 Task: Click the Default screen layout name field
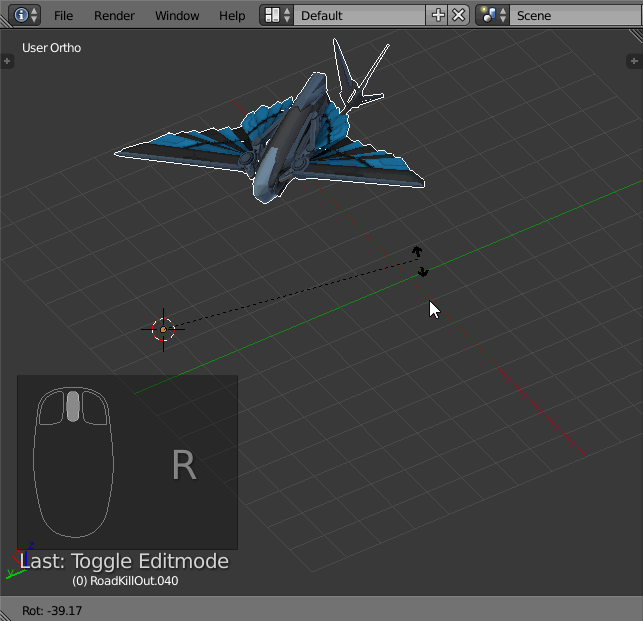click(359, 15)
